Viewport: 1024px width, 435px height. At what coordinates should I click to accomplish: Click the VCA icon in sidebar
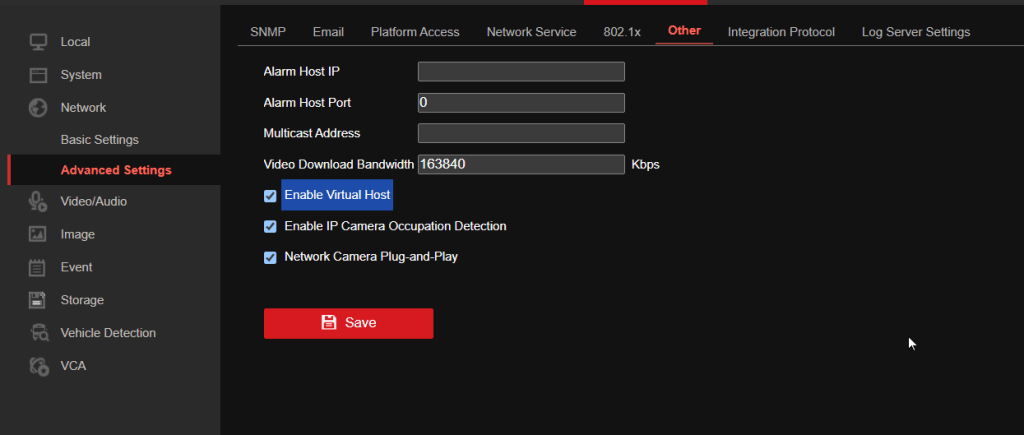[x=38, y=365]
